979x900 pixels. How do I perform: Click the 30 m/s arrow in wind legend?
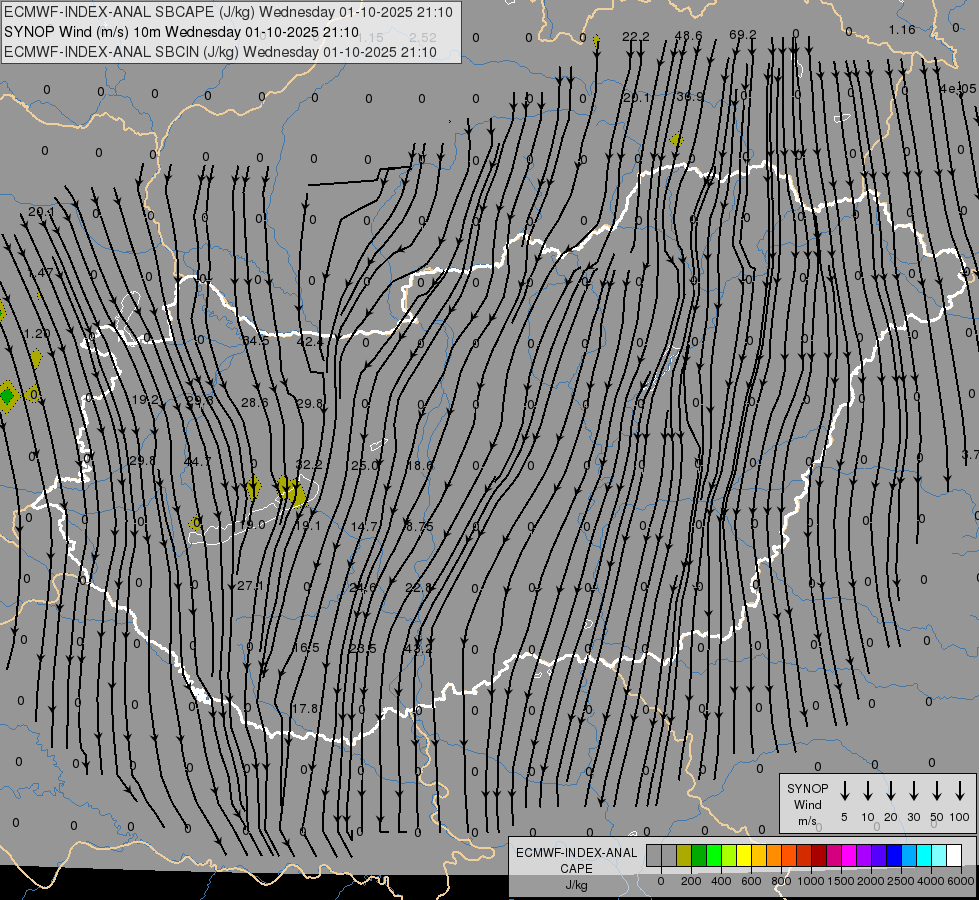(913, 791)
